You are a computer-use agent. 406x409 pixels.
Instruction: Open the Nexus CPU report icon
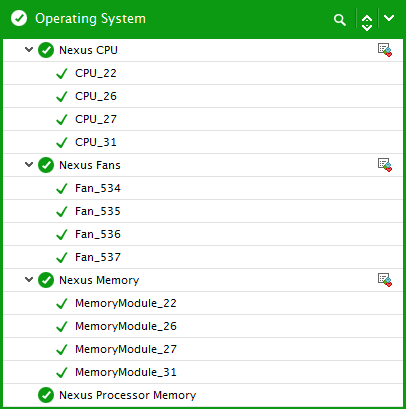(x=385, y=50)
